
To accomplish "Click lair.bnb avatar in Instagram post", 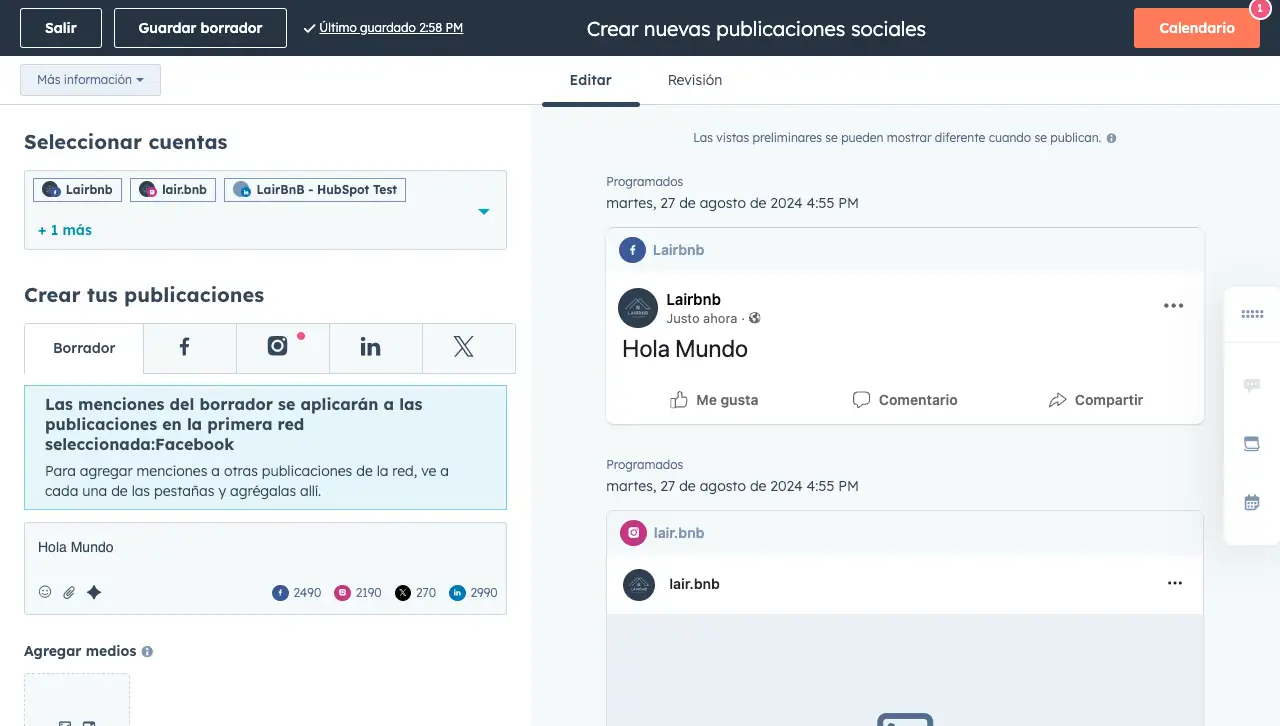I will click(639, 584).
